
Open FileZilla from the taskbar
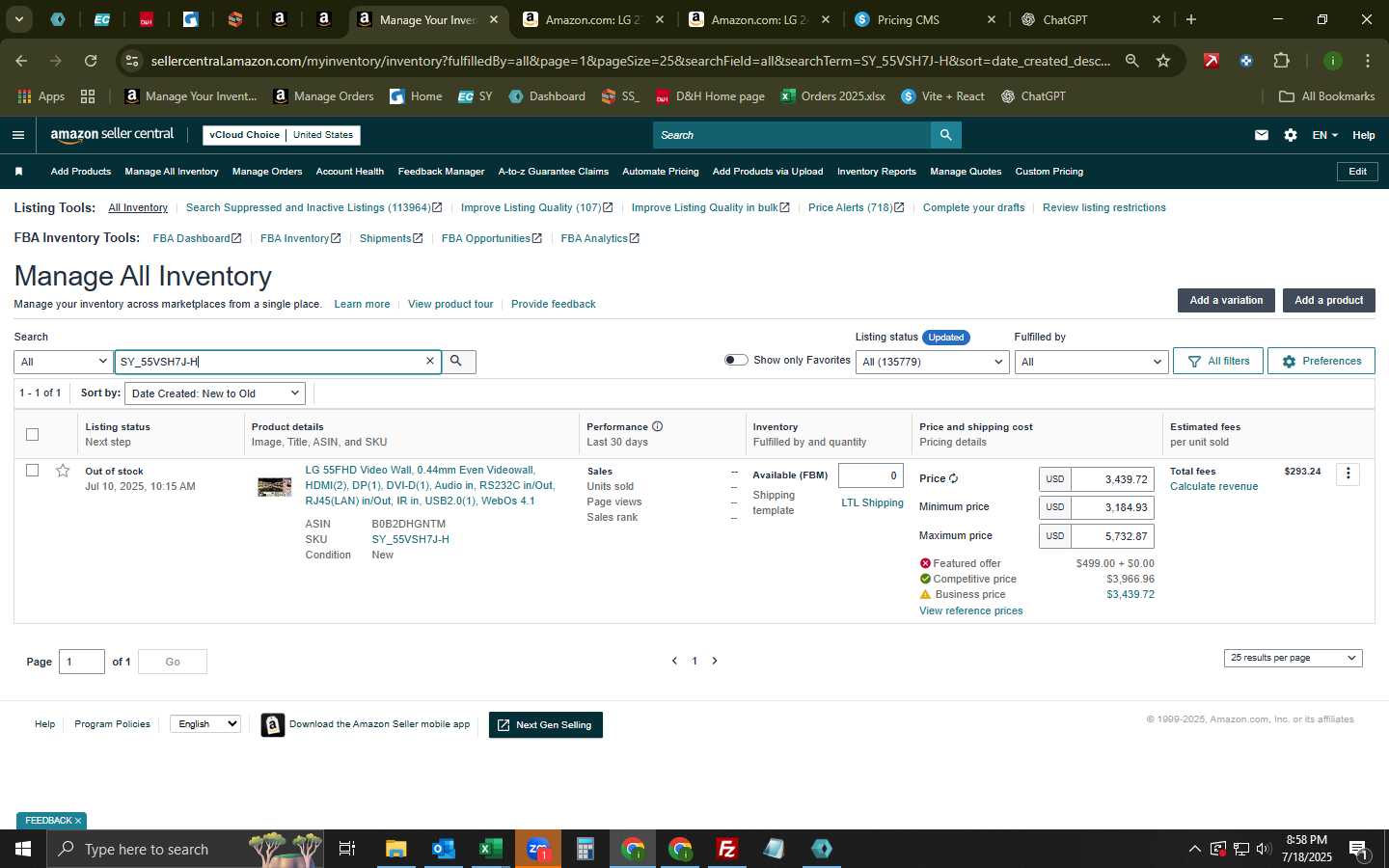(727, 849)
